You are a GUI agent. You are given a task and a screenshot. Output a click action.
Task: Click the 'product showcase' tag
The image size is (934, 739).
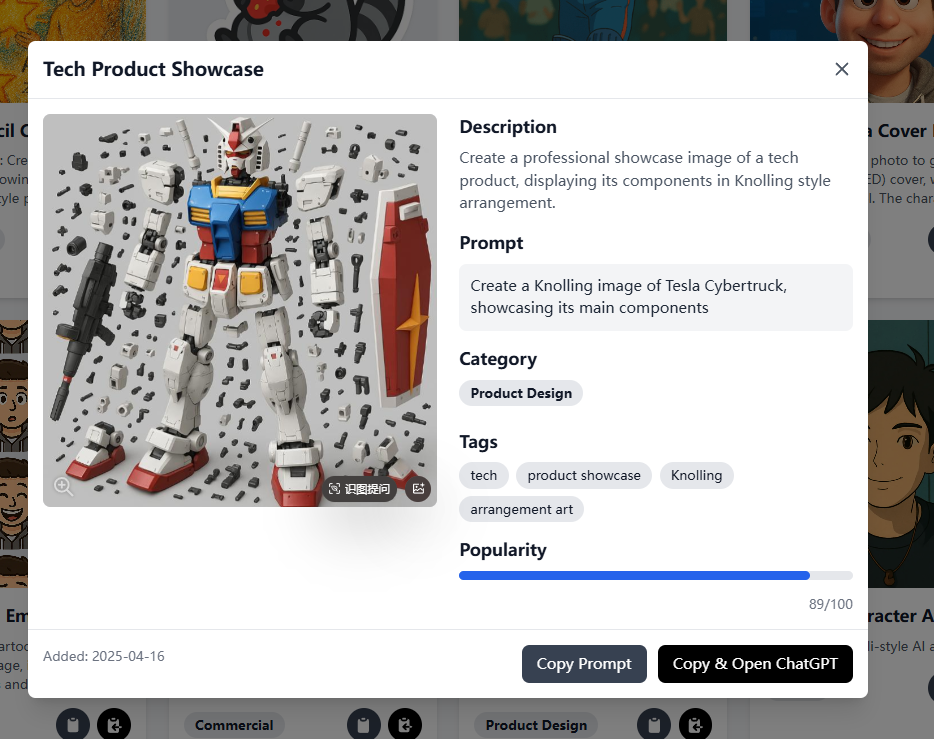584,475
